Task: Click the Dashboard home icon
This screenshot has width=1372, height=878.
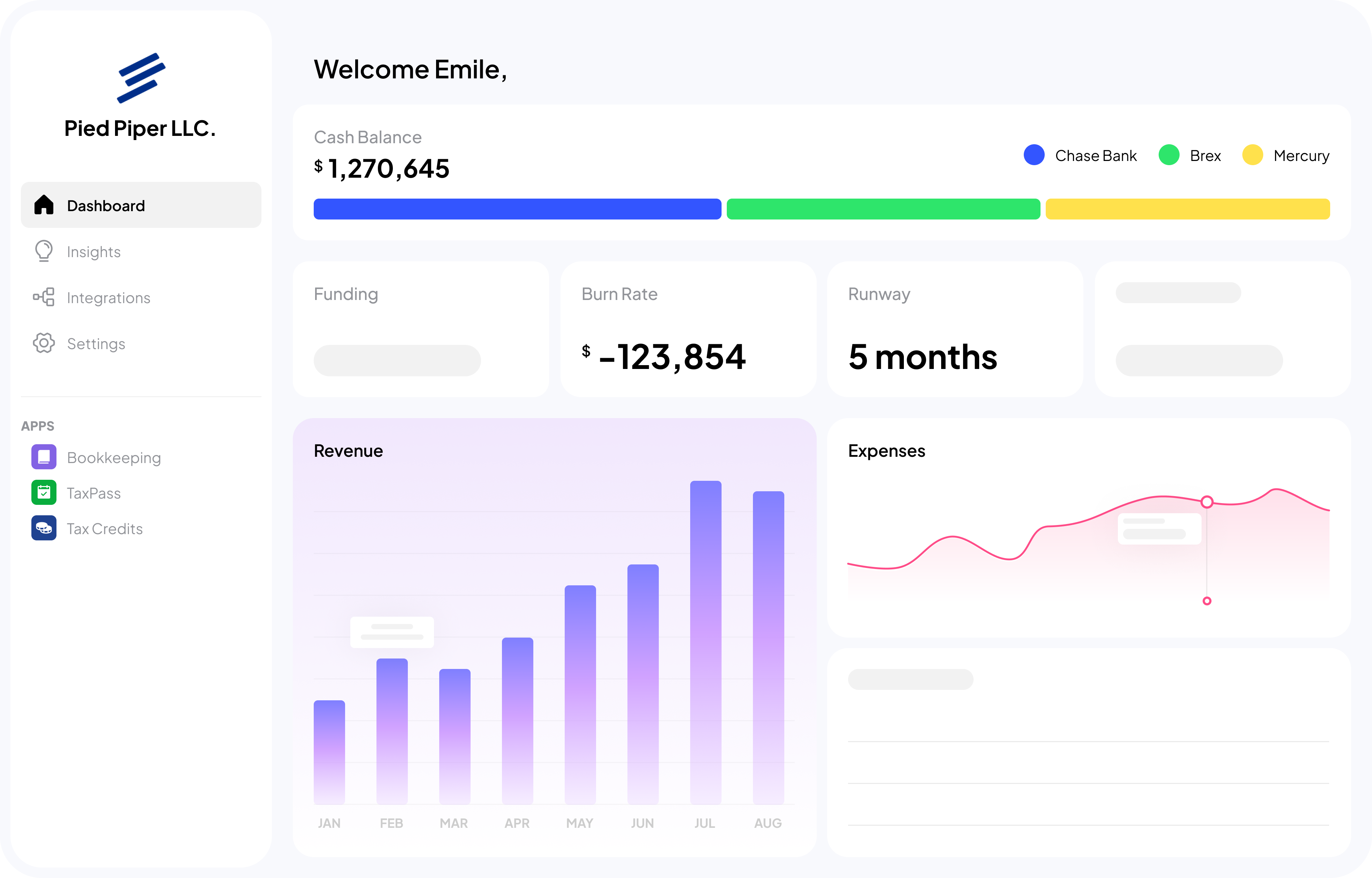Action: pos(44,205)
